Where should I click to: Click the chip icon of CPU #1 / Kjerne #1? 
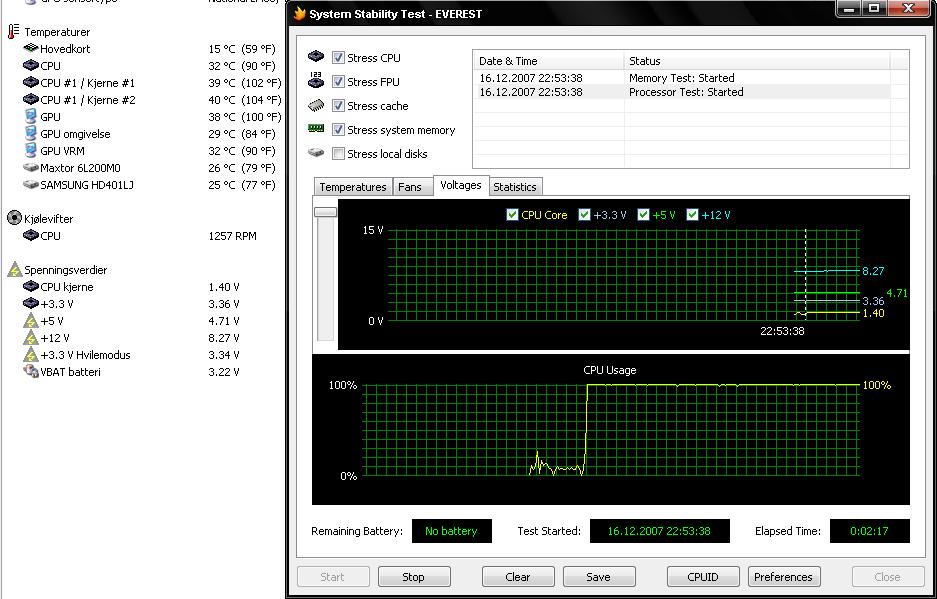[31, 82]
